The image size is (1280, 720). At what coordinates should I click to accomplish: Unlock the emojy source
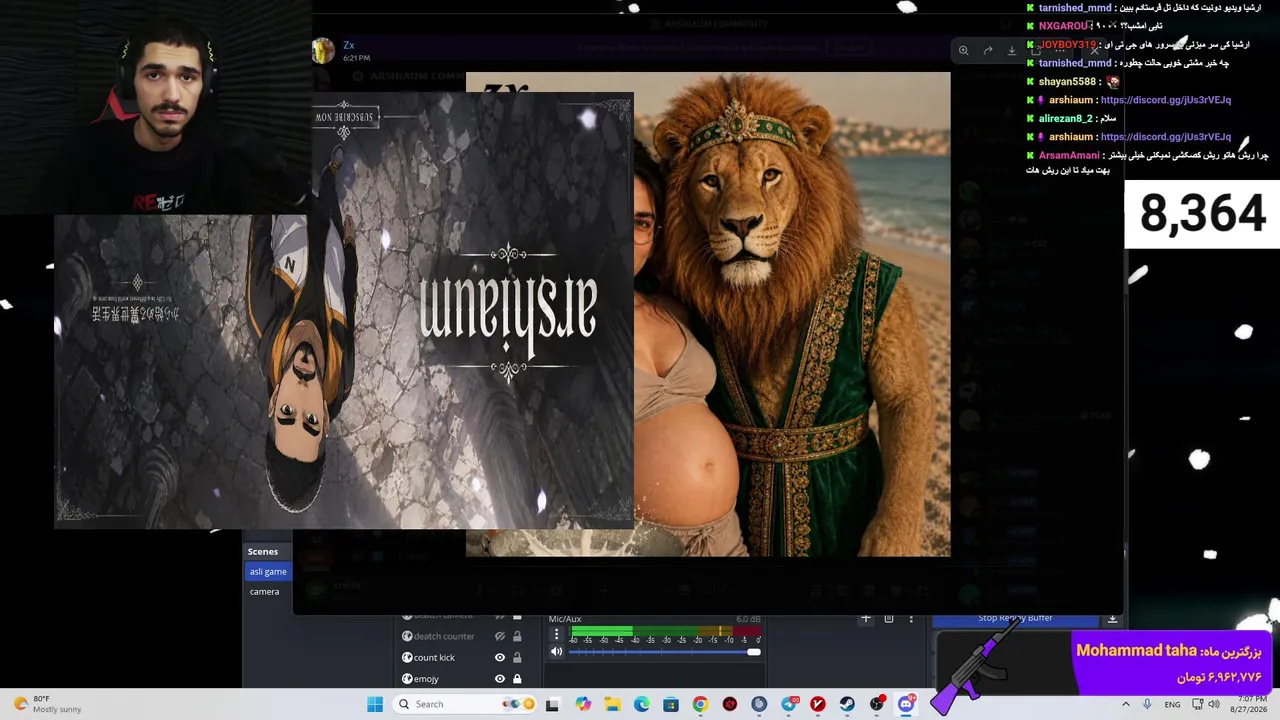517,679
